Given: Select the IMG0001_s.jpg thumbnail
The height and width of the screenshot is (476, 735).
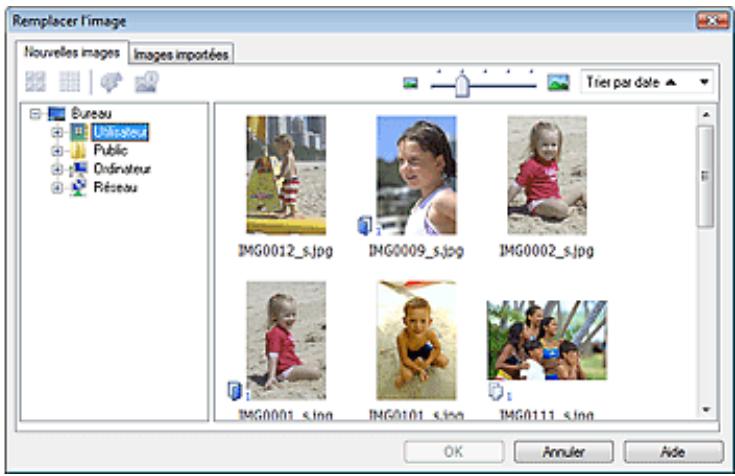Looking at the screenshot, I should [x=286, y=340].
